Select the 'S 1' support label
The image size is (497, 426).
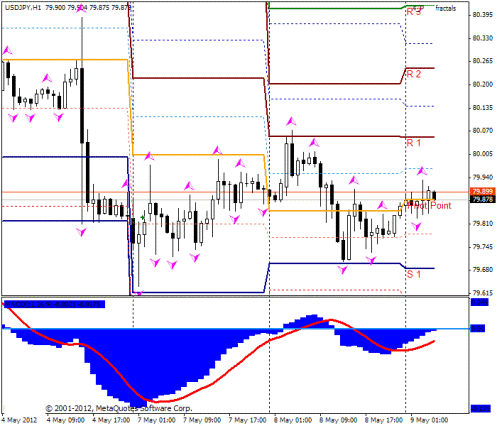[x=414, y=274]
